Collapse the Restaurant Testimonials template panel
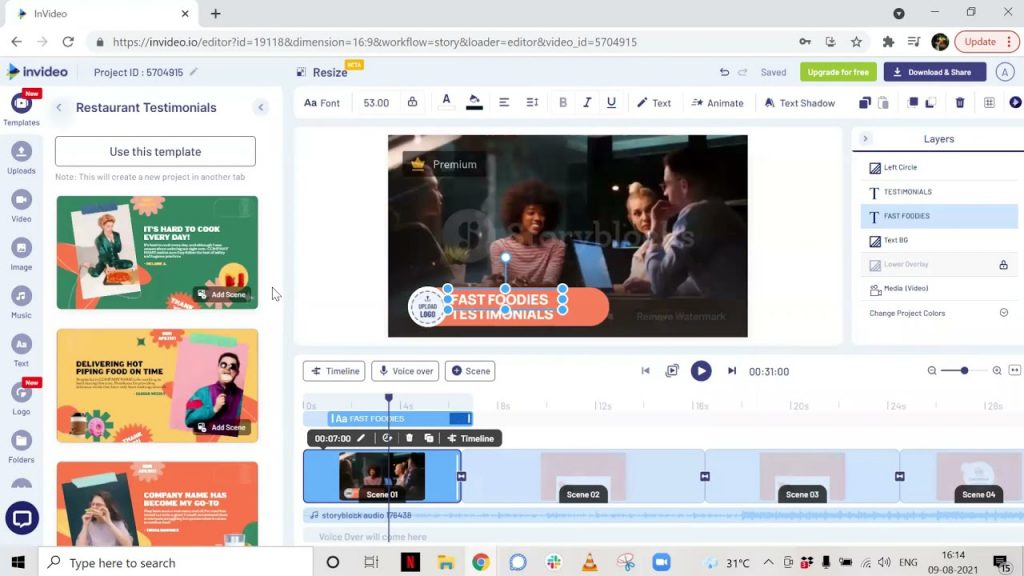The width and height of the screenshot is (1024, 576). pos(260,107)
